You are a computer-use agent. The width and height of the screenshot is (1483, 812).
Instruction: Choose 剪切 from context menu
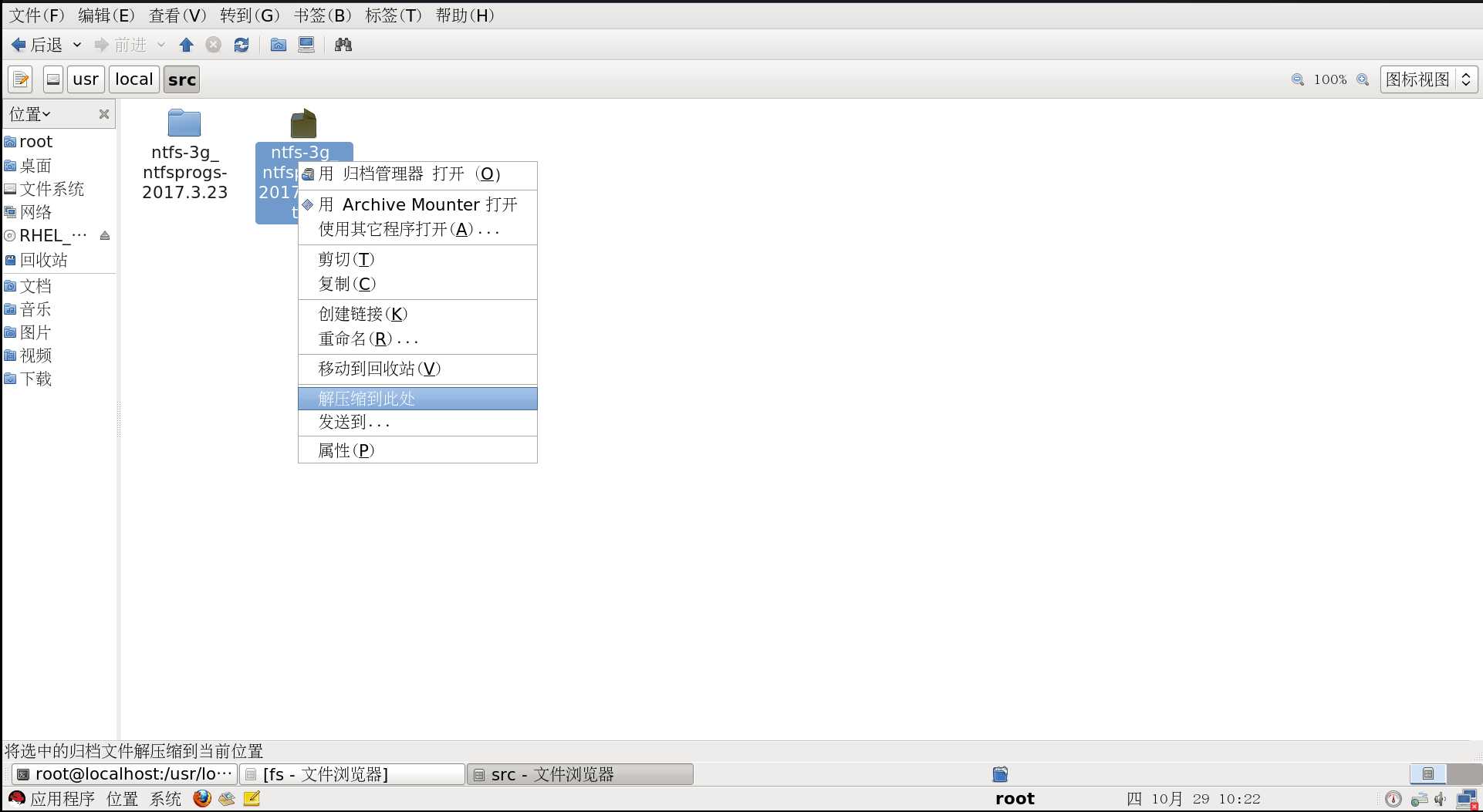click(417, 259)
